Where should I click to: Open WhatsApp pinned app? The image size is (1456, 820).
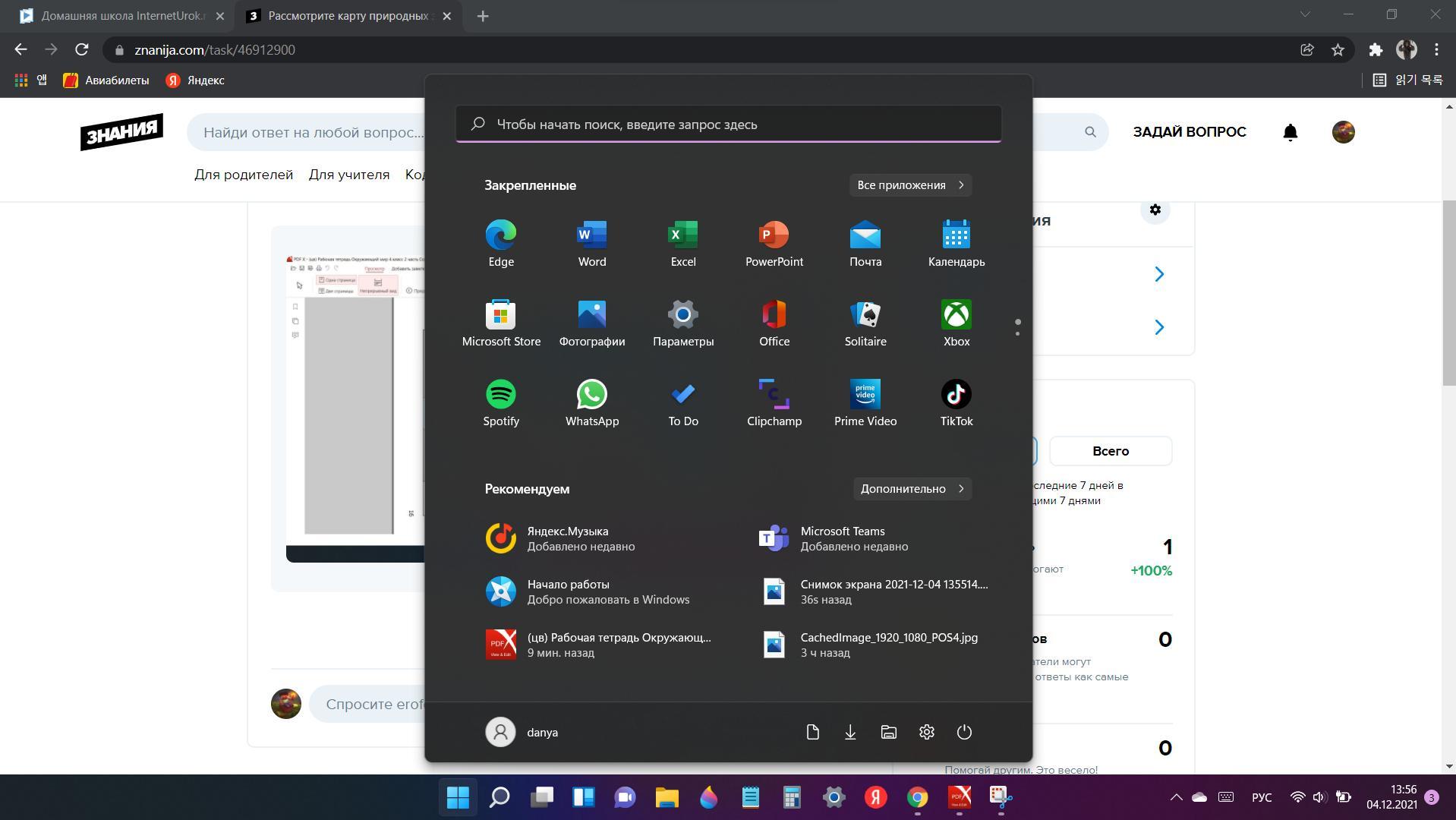[x=592, y=403]
